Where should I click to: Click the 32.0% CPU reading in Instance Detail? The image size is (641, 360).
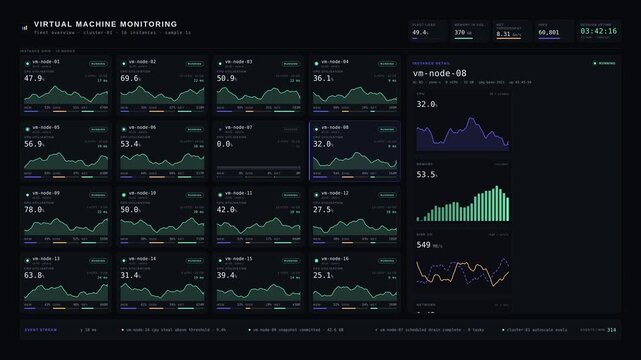pyautogui.click(x=427, y=104)
